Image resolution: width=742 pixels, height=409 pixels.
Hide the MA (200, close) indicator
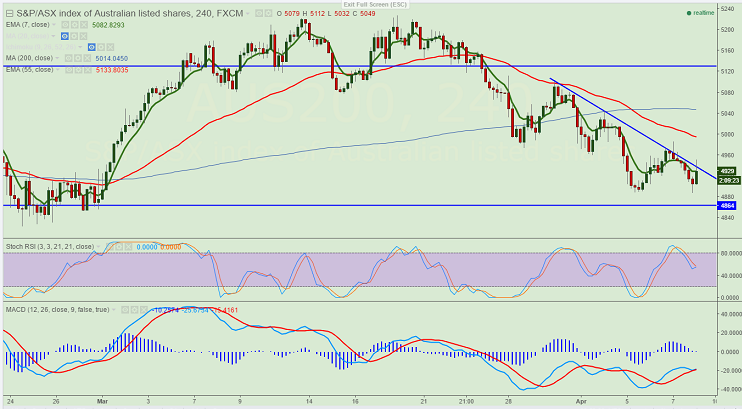[69, 58]
